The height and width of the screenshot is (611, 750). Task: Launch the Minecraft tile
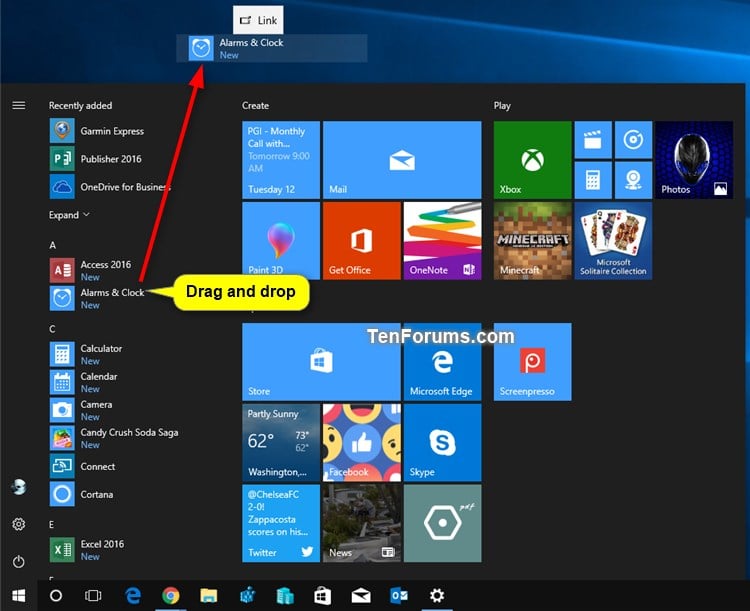[x=532, y=241]
